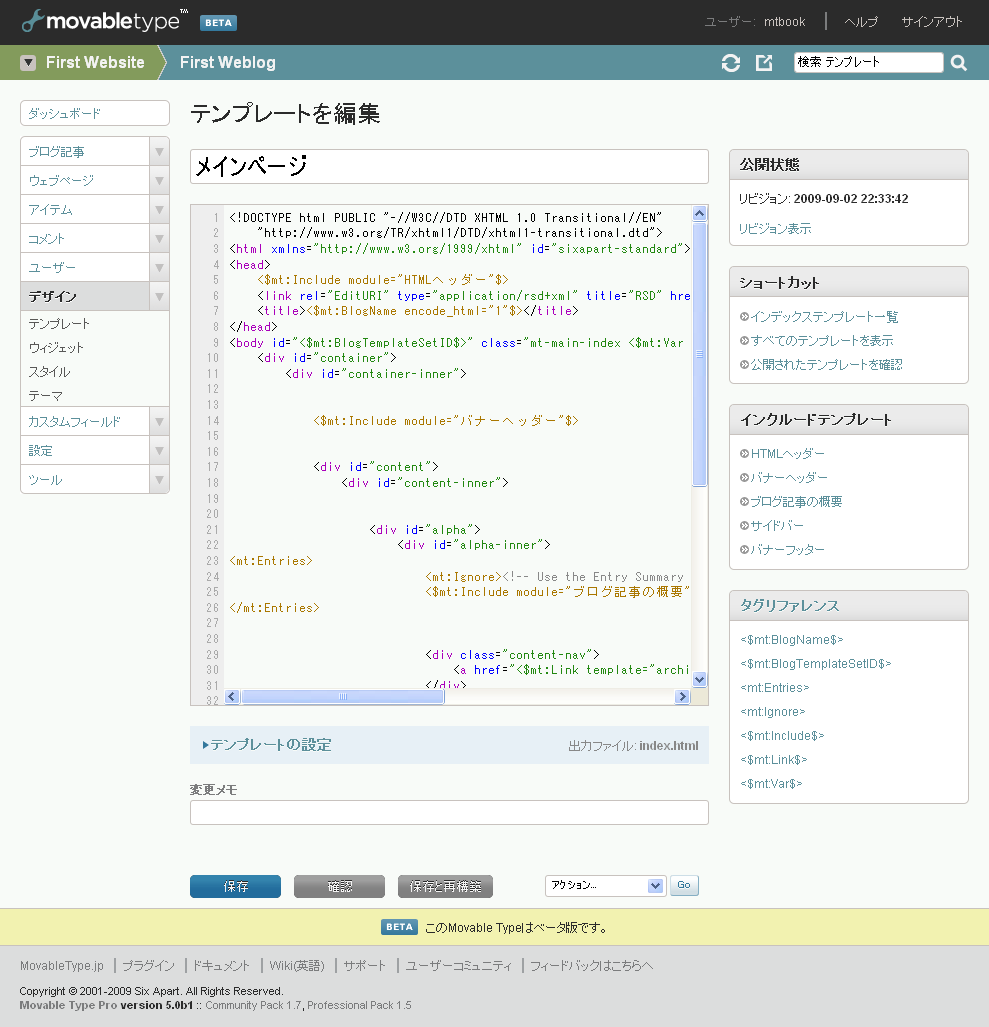This screenshot has width=989, height=1027.
Task: Go to the First Weblog breadcrumb
Action: point(227,63)
